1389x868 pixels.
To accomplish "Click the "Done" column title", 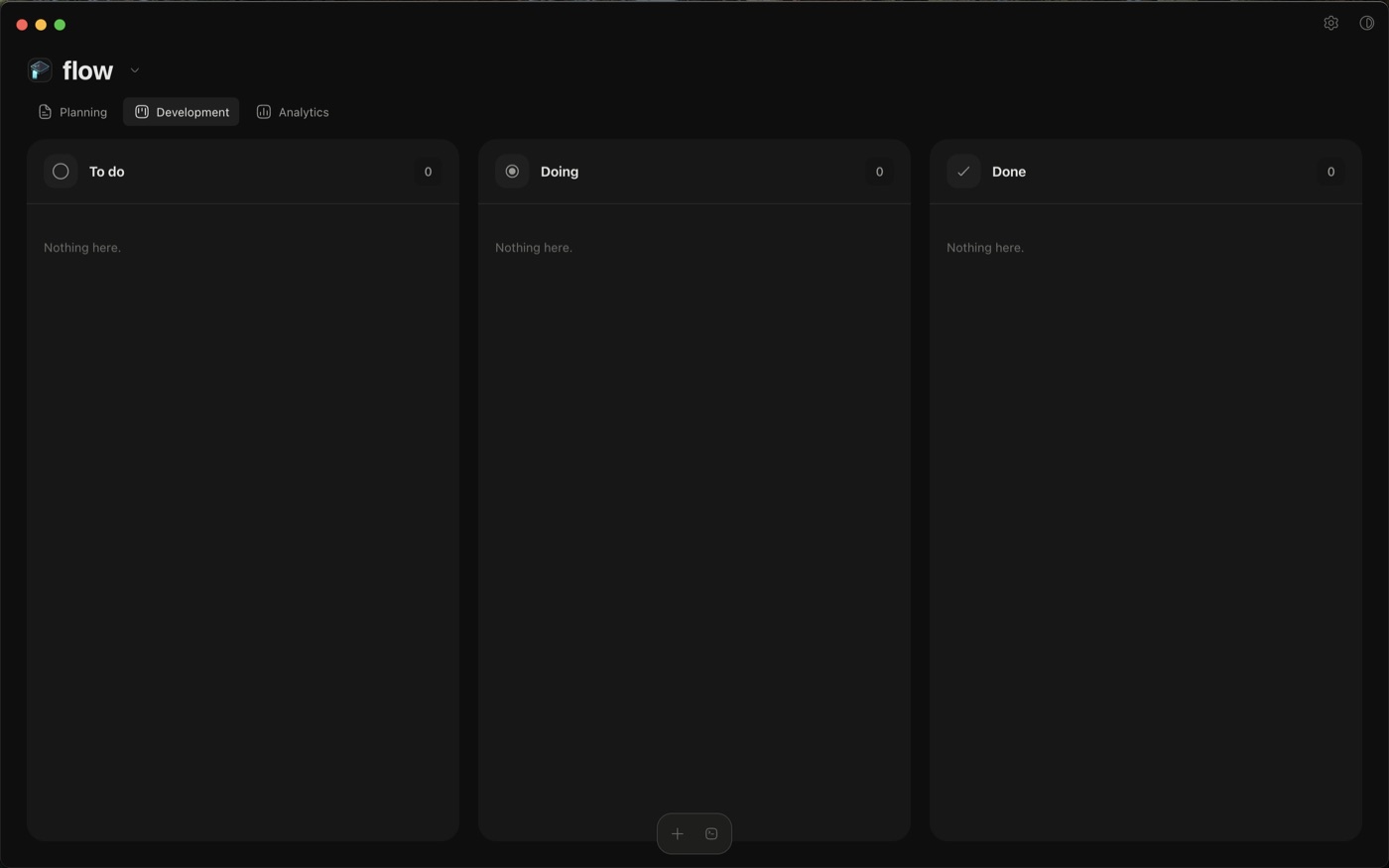I will click(1009, 172).
